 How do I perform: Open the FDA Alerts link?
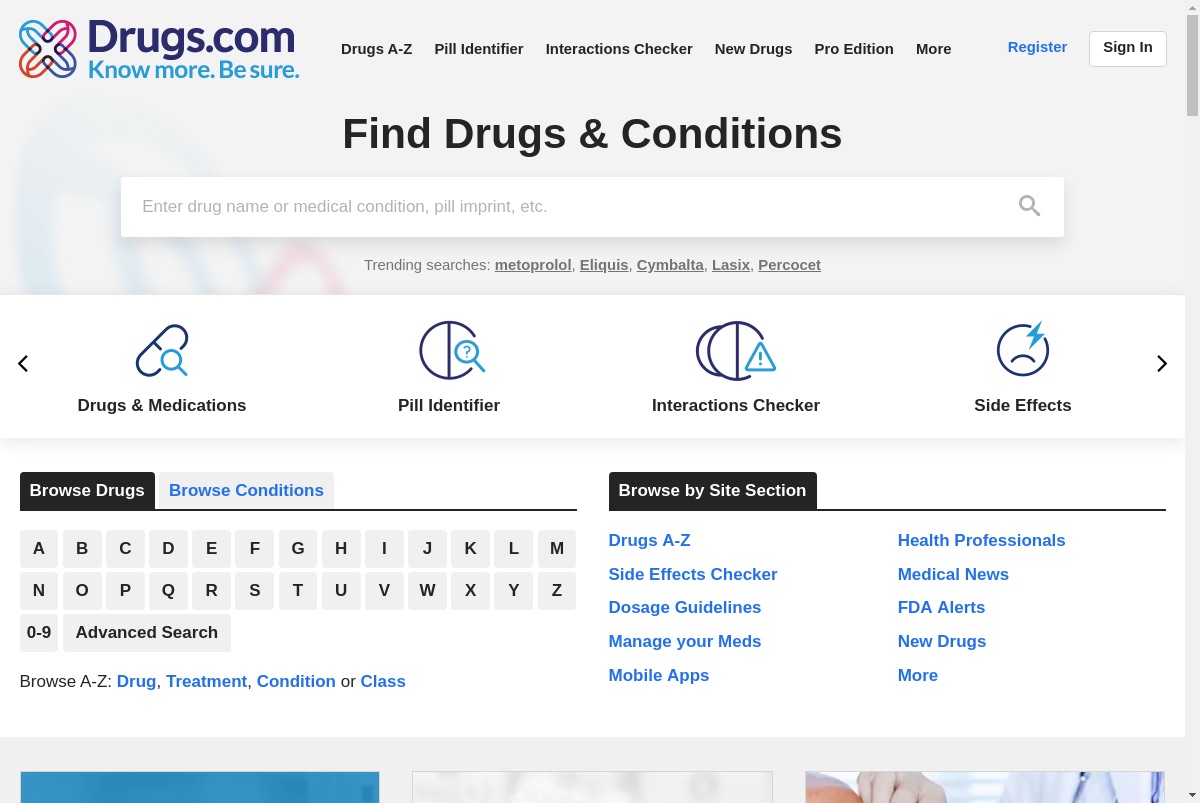941,608
